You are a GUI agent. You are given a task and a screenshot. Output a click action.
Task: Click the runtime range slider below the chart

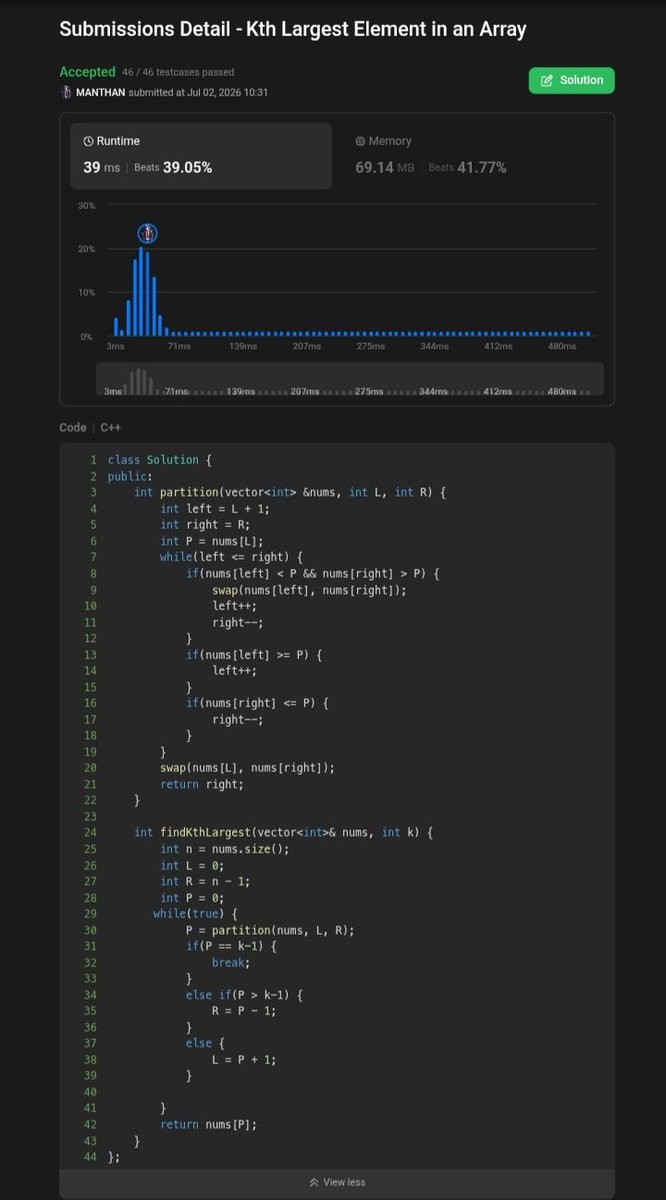(350, 380)
